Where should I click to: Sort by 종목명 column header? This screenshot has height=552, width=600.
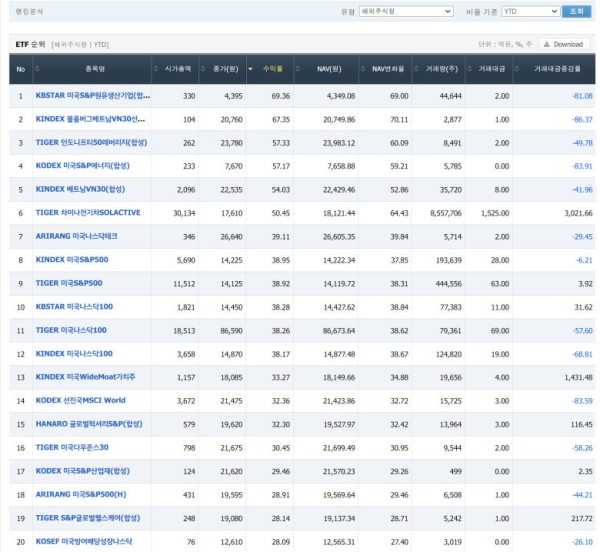[95, 69]
